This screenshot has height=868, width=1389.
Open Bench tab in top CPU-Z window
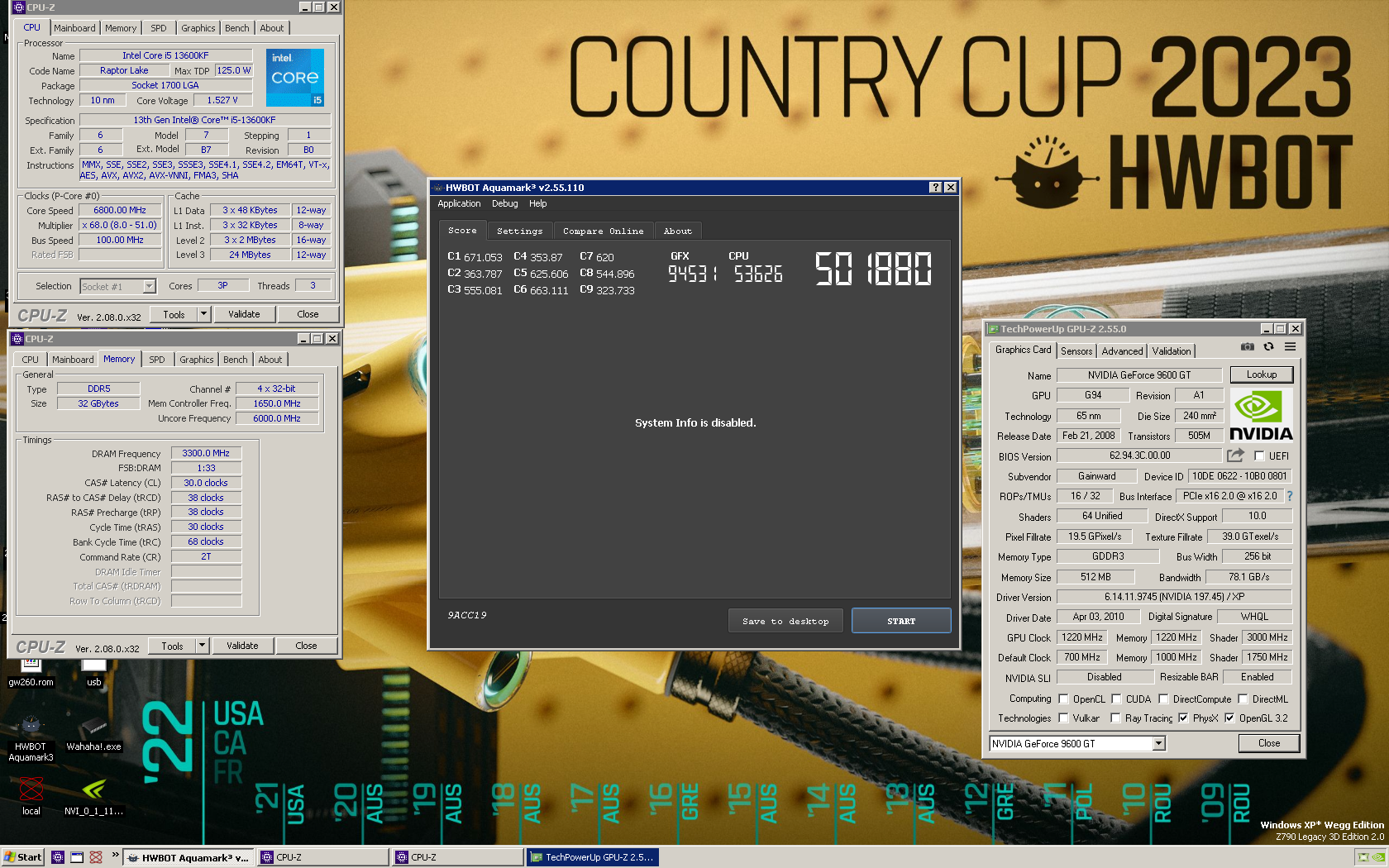[236, 28]
